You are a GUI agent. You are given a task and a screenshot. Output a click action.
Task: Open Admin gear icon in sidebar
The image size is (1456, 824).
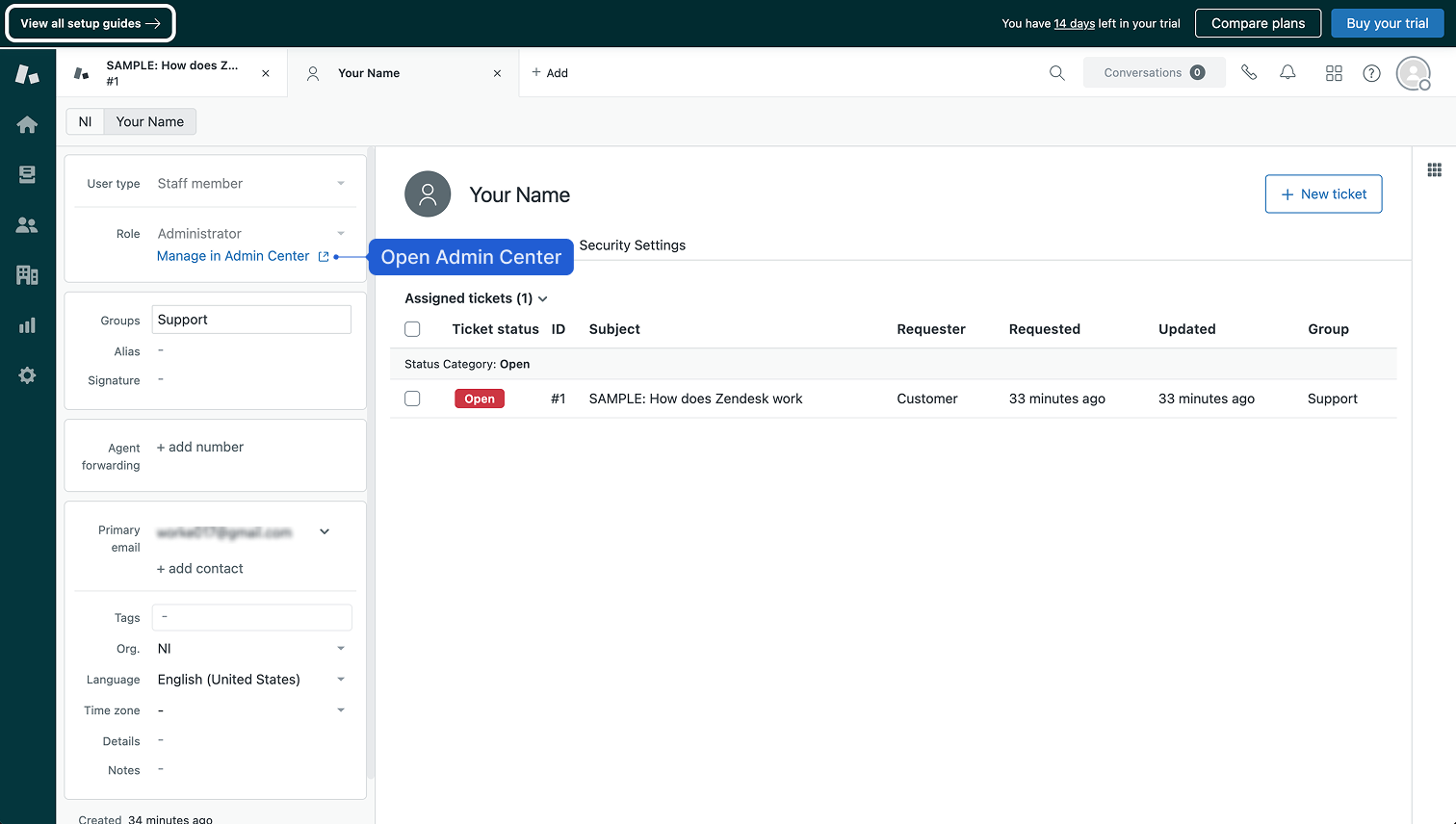(x=27, y=375)
